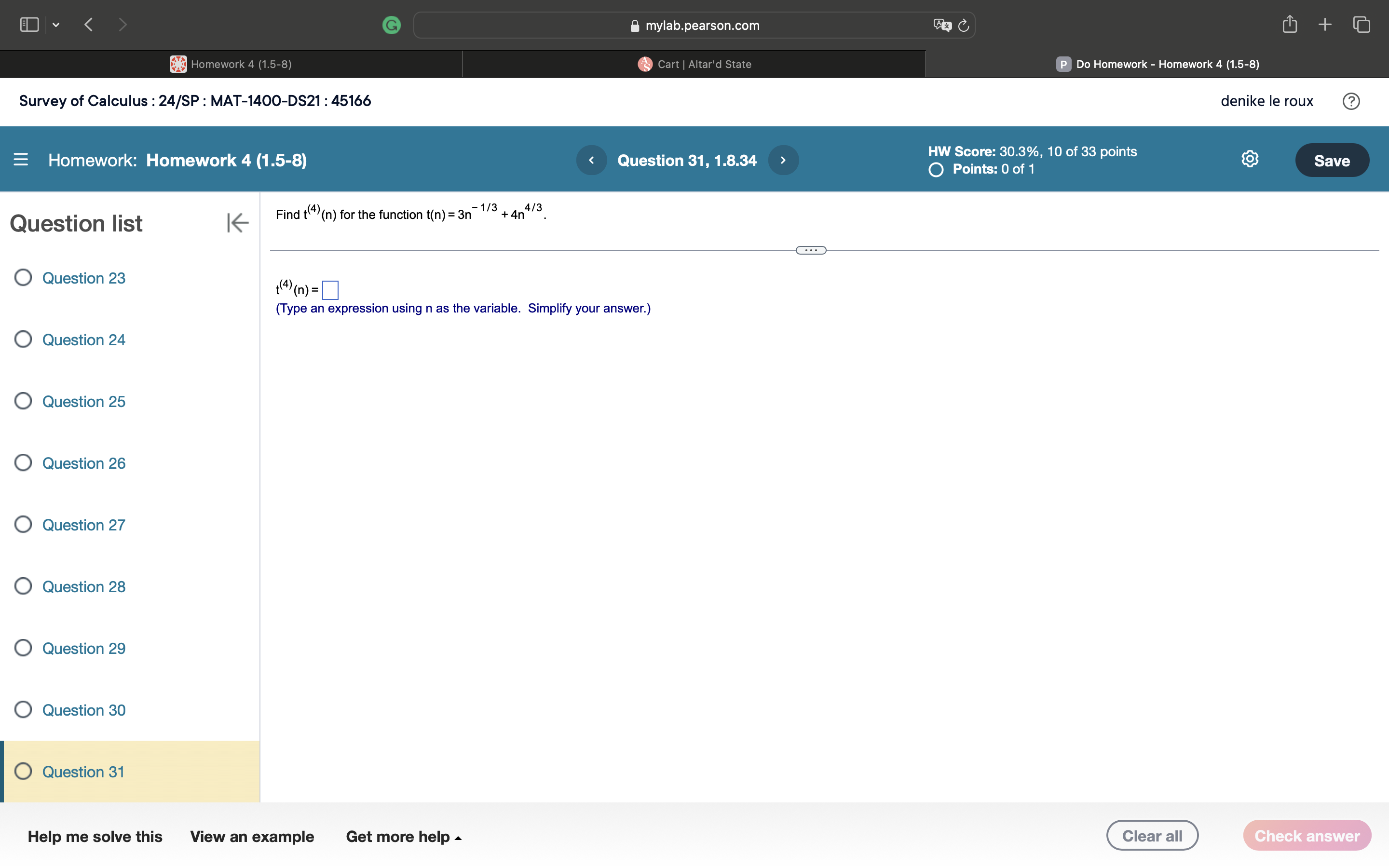Click the Save button

point(1332,160)
